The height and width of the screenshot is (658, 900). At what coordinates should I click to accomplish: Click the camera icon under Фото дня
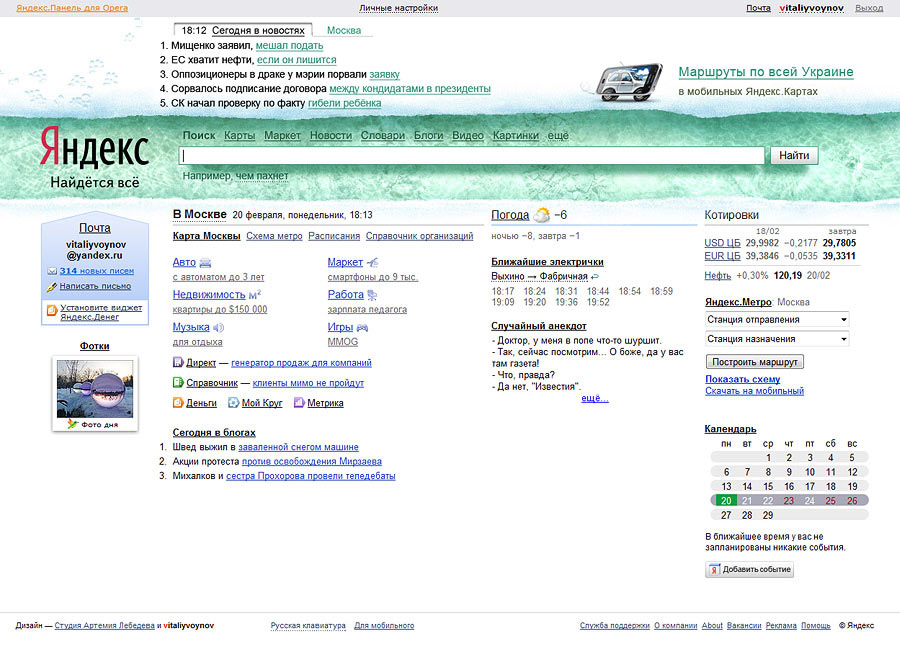tap(72, 424)
